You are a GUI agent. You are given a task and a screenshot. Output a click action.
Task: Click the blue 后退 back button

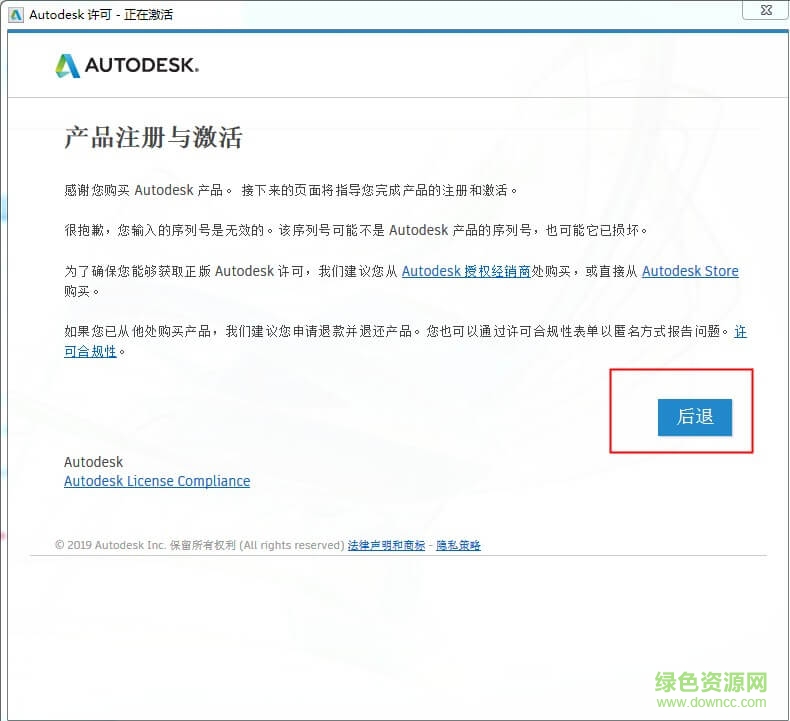[694, 417]
